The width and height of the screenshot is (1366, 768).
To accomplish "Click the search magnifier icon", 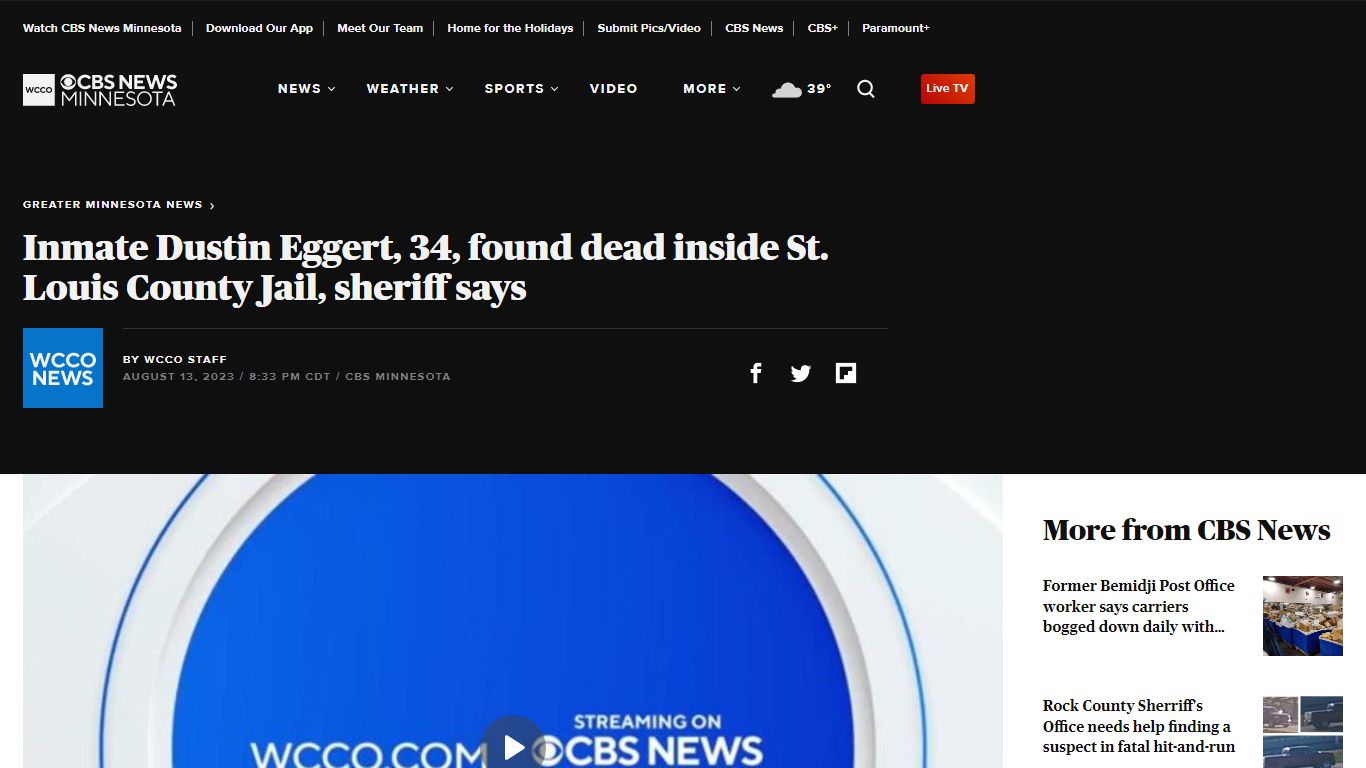I will 866,89.
